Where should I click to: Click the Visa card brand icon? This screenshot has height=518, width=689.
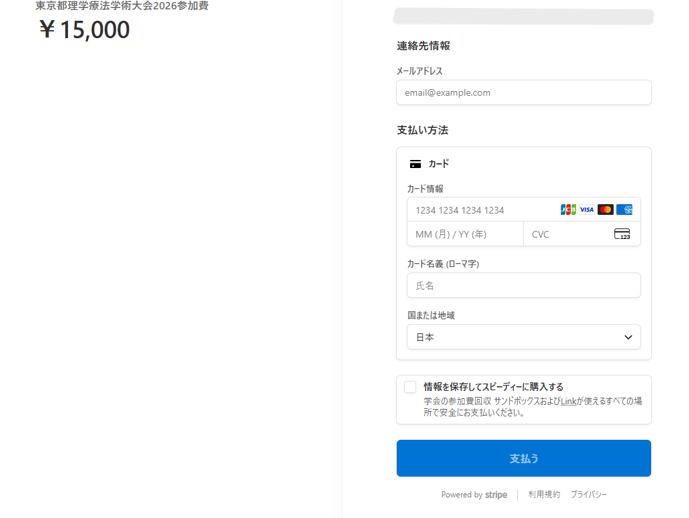587,210
